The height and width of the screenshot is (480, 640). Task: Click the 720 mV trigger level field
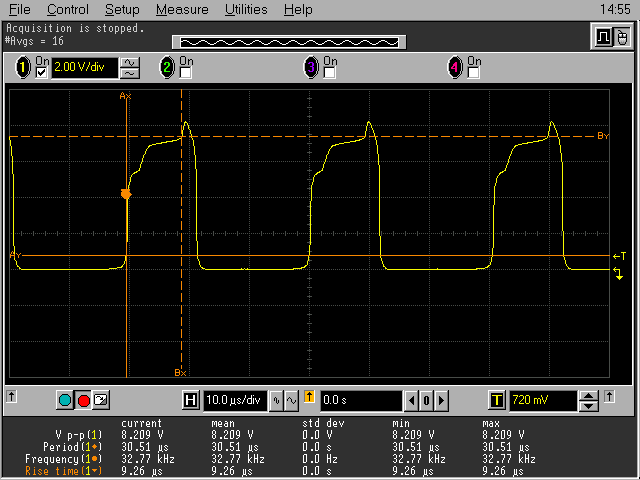(543, 400)
